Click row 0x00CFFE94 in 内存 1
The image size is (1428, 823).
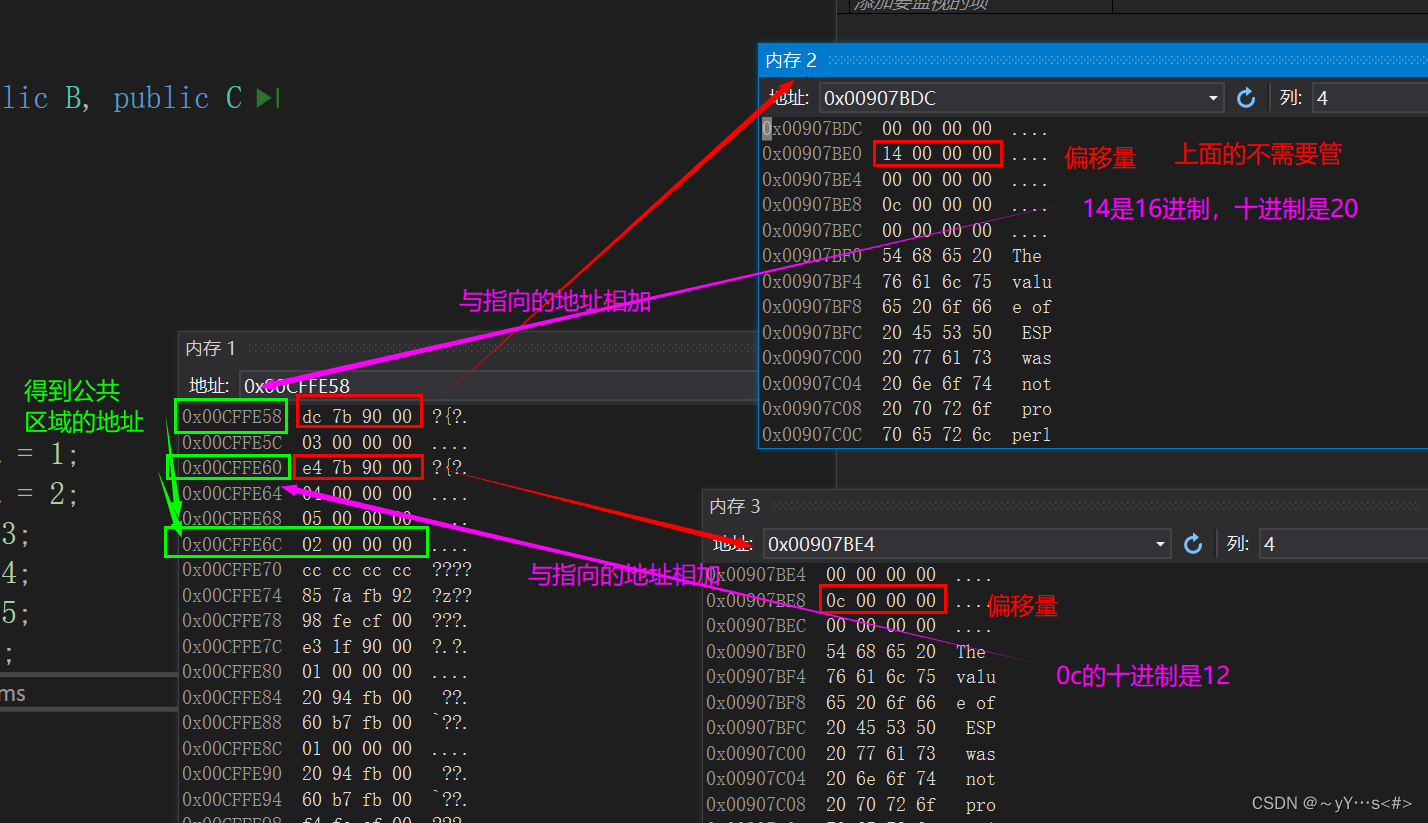tap(325, 799)
